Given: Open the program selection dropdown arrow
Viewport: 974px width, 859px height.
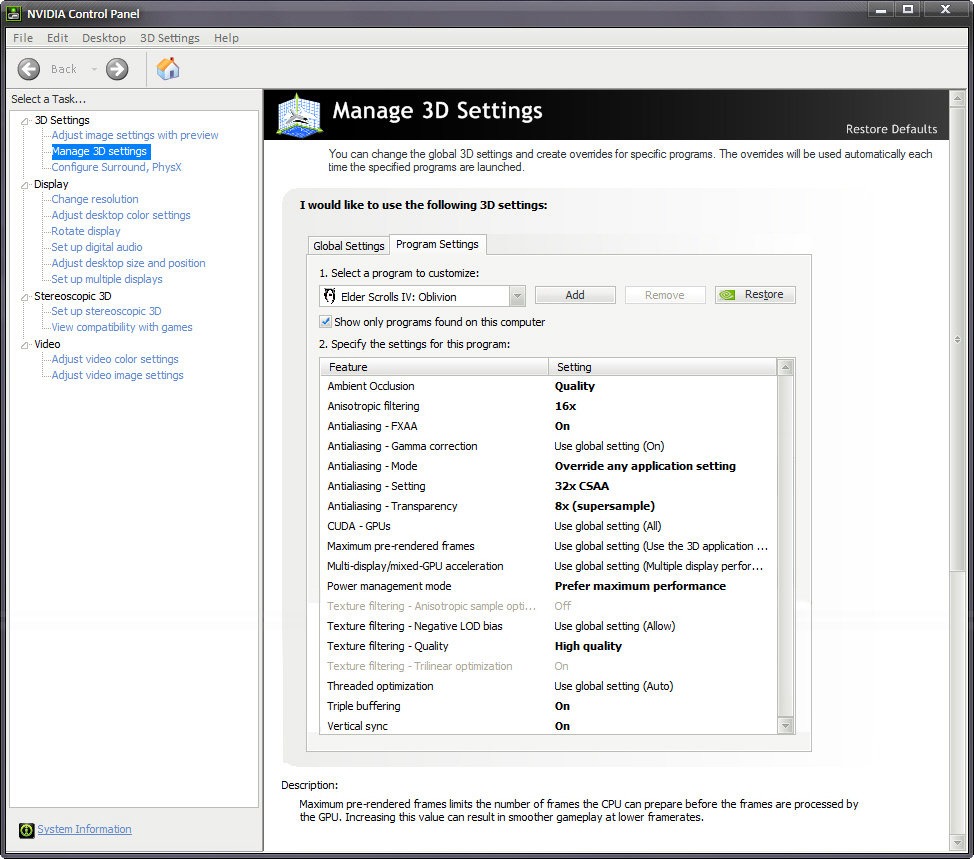Looking at the screenshot, I should pos(516,296).
